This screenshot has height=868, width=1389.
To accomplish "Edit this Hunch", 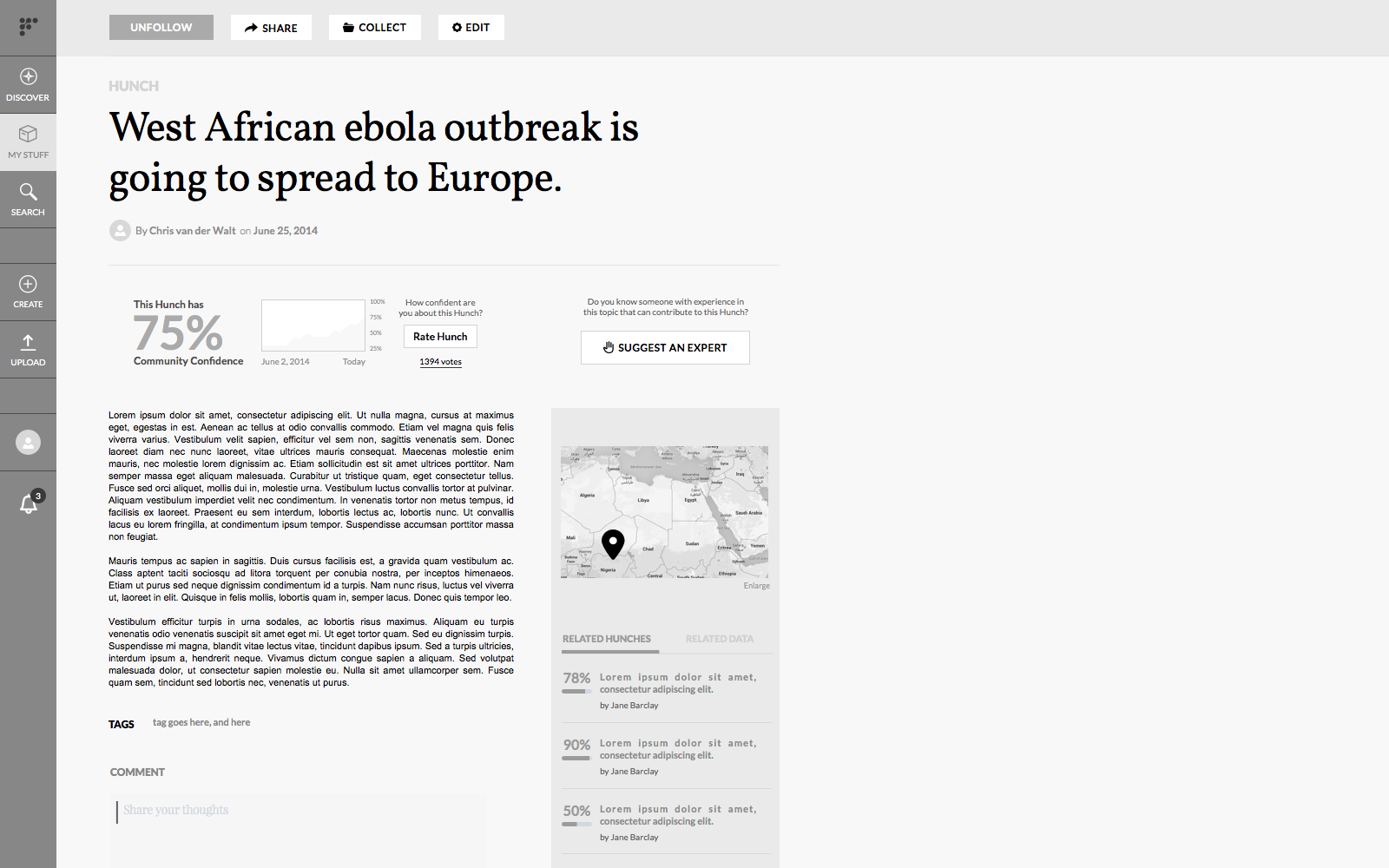I will (471, 28).
